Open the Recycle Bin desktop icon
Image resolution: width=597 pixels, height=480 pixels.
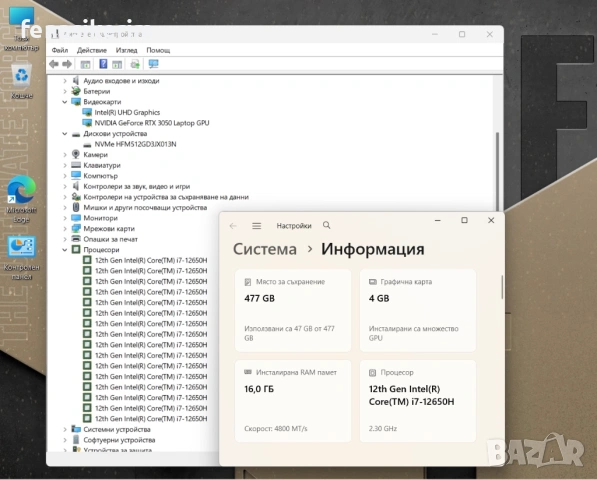[x=21, y=81]
